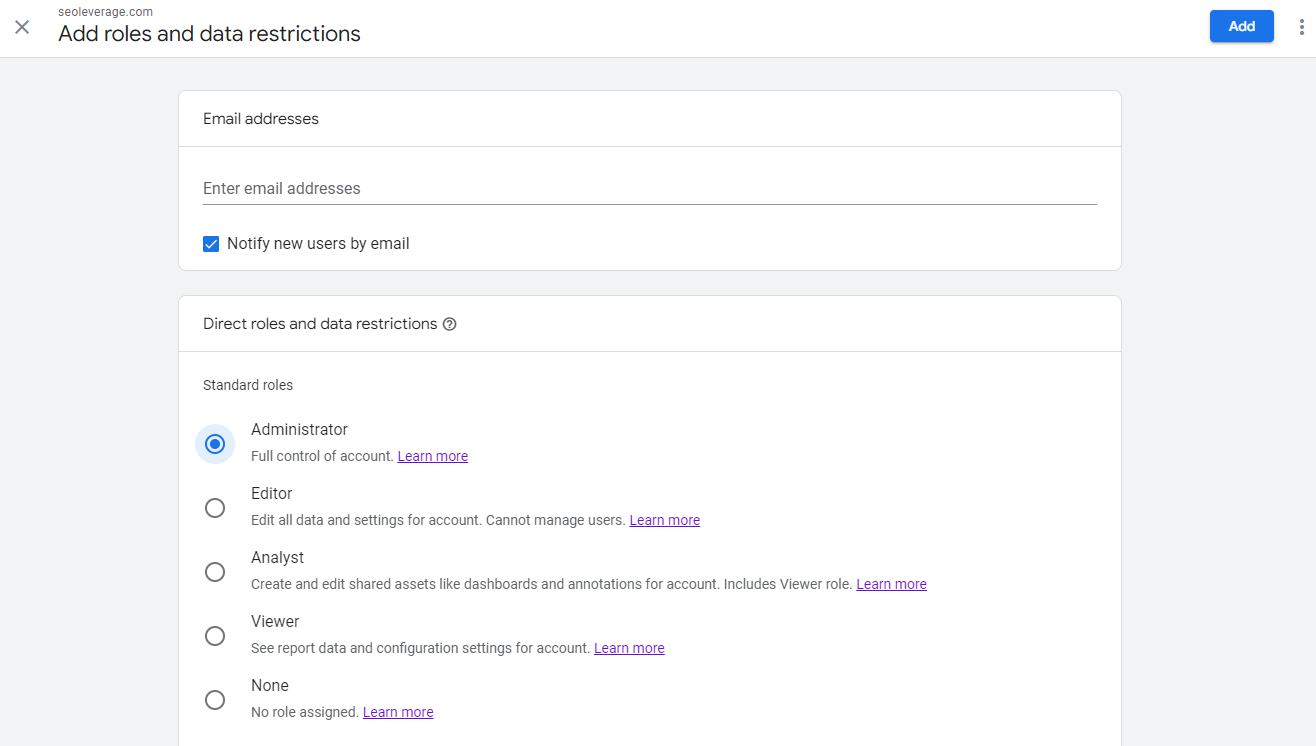The height and width of the screenshot is (746, 1316).
Task: Click the Direct roles and data restrictions heading
Action: click(x=320, y=324)
